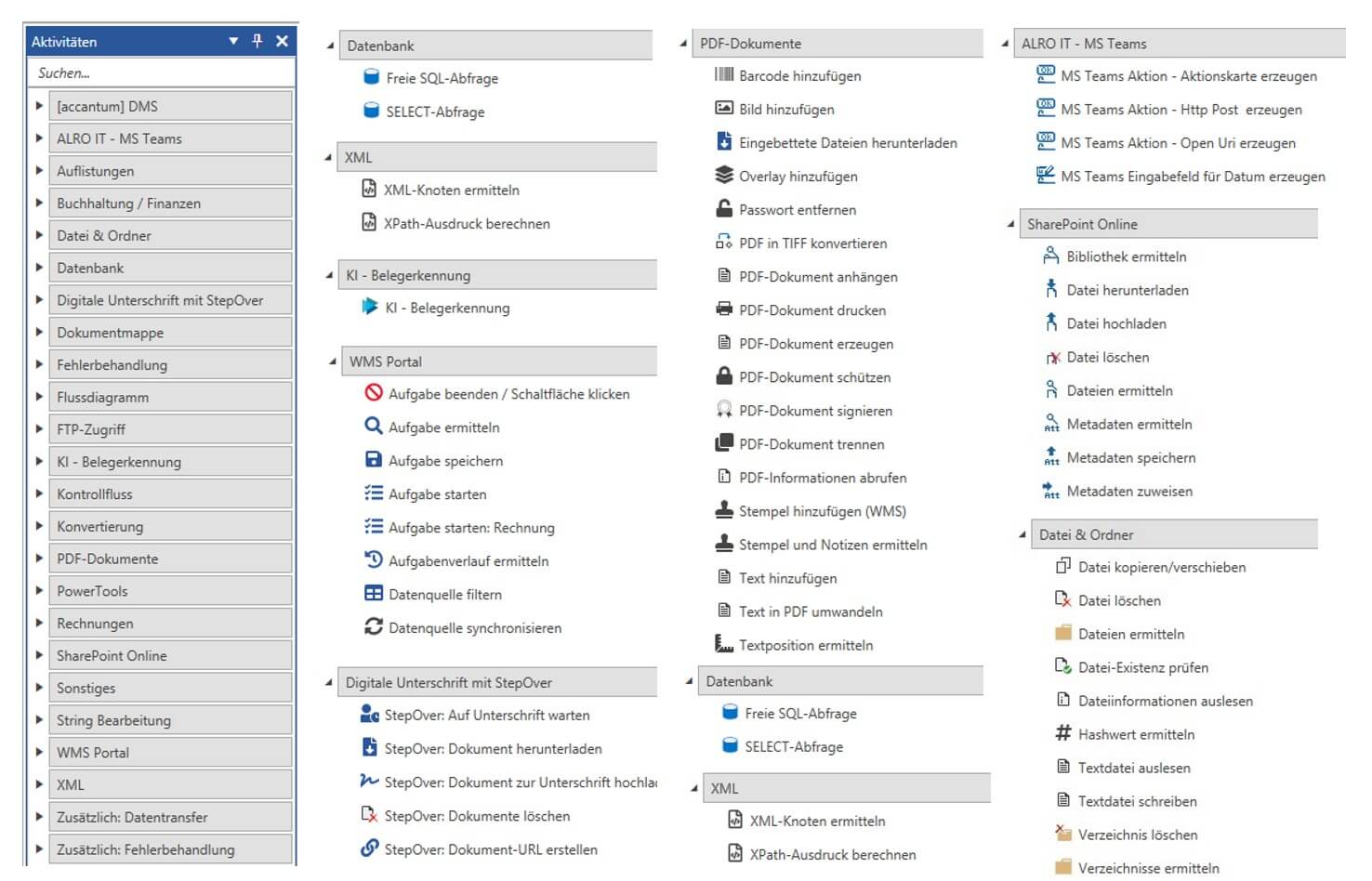The width and height of the screenshot is (1372, 881).
Task: Click the PDF-Dokument drucken printer icon
Action: (724, 309)
